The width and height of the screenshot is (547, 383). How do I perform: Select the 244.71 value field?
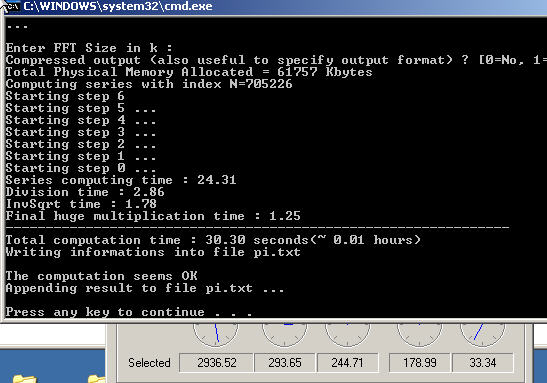coord(347,363)
